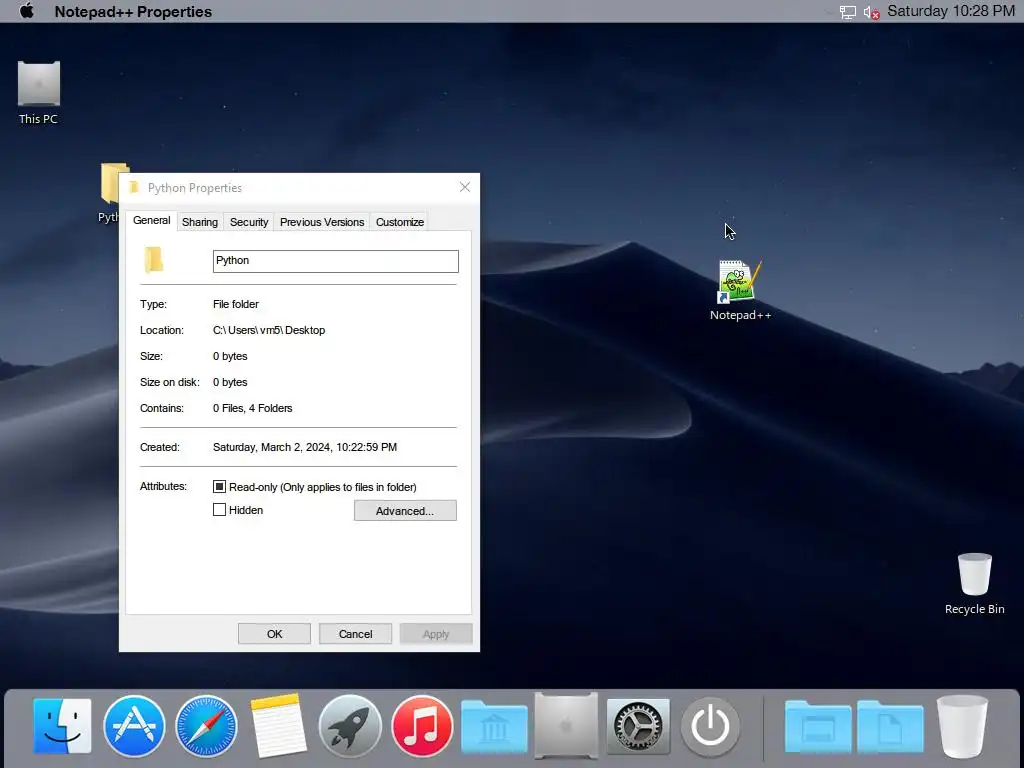This screenshot has height=768, width=1024.
Task: Open the yellow Notes pad in dock
Action: coord(278,726)
